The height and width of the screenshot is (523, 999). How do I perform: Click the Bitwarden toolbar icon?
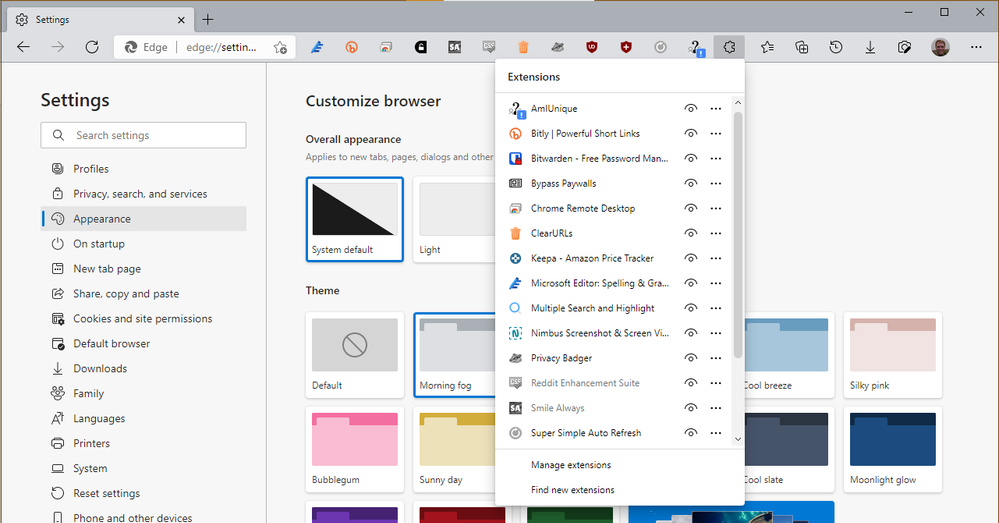(420, 47)
